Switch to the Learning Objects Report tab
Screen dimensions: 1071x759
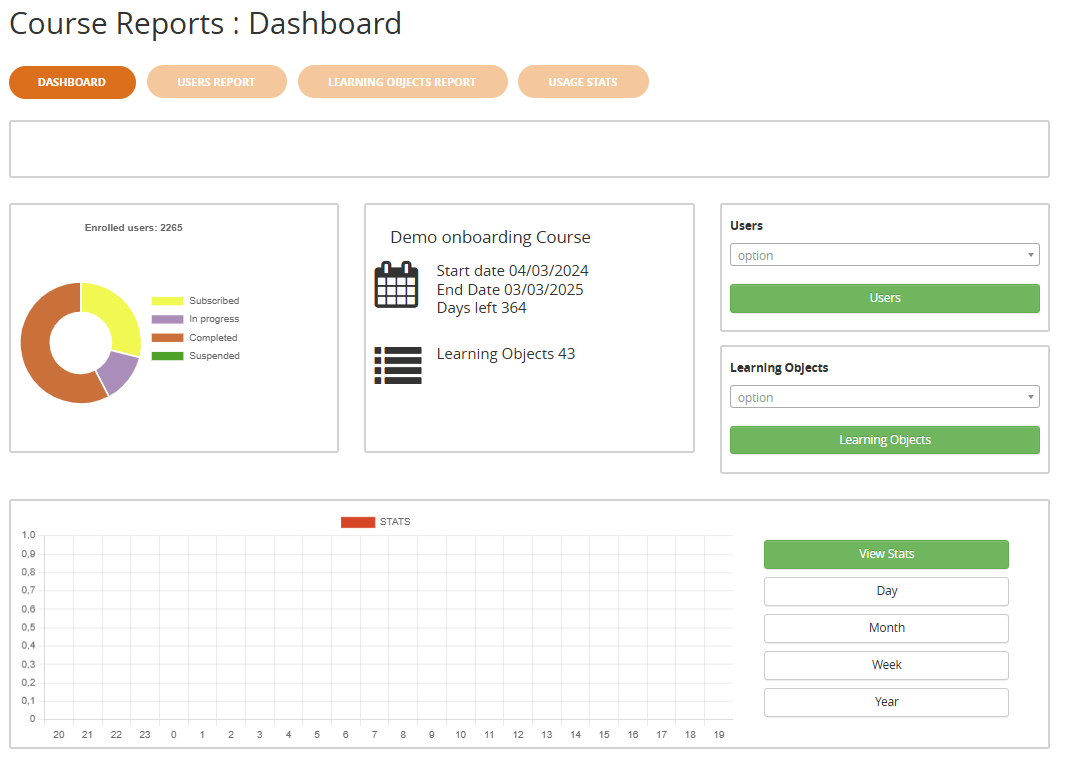[x=402, y=82]
